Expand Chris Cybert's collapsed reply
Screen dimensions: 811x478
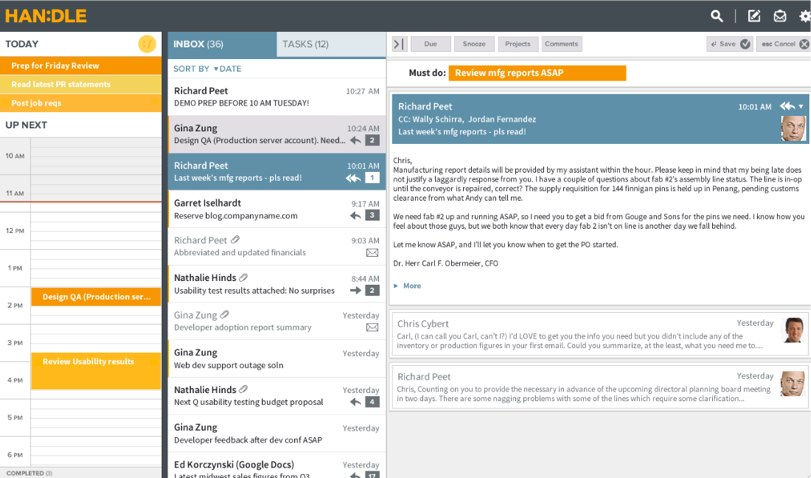click(600, 334)
